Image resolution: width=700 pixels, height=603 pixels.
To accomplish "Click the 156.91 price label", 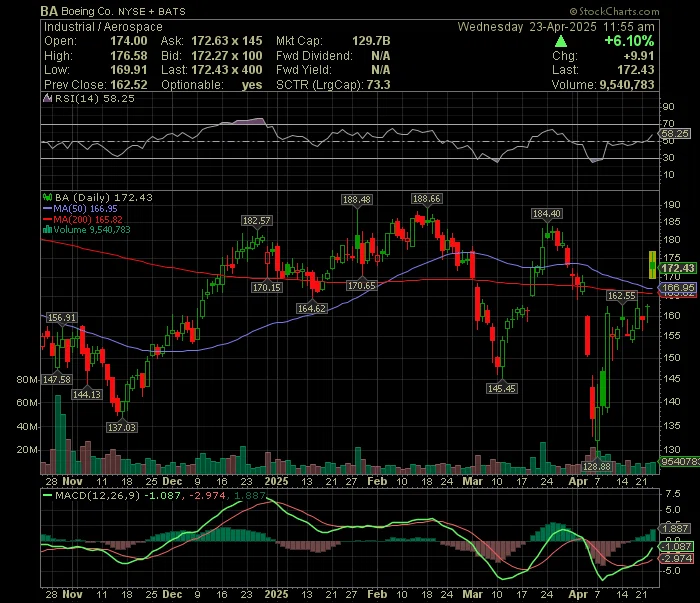I will click(x=62, y=318).
